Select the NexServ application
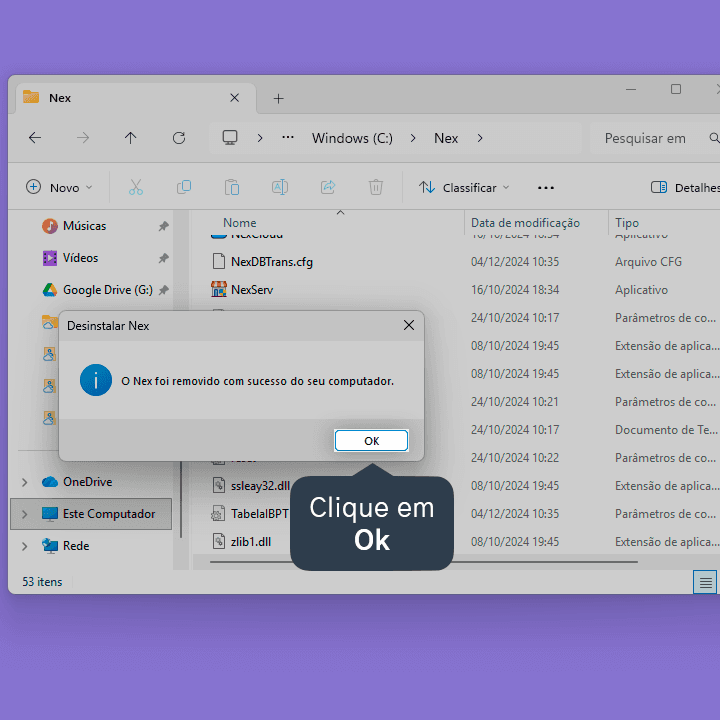 click(252, 290)
